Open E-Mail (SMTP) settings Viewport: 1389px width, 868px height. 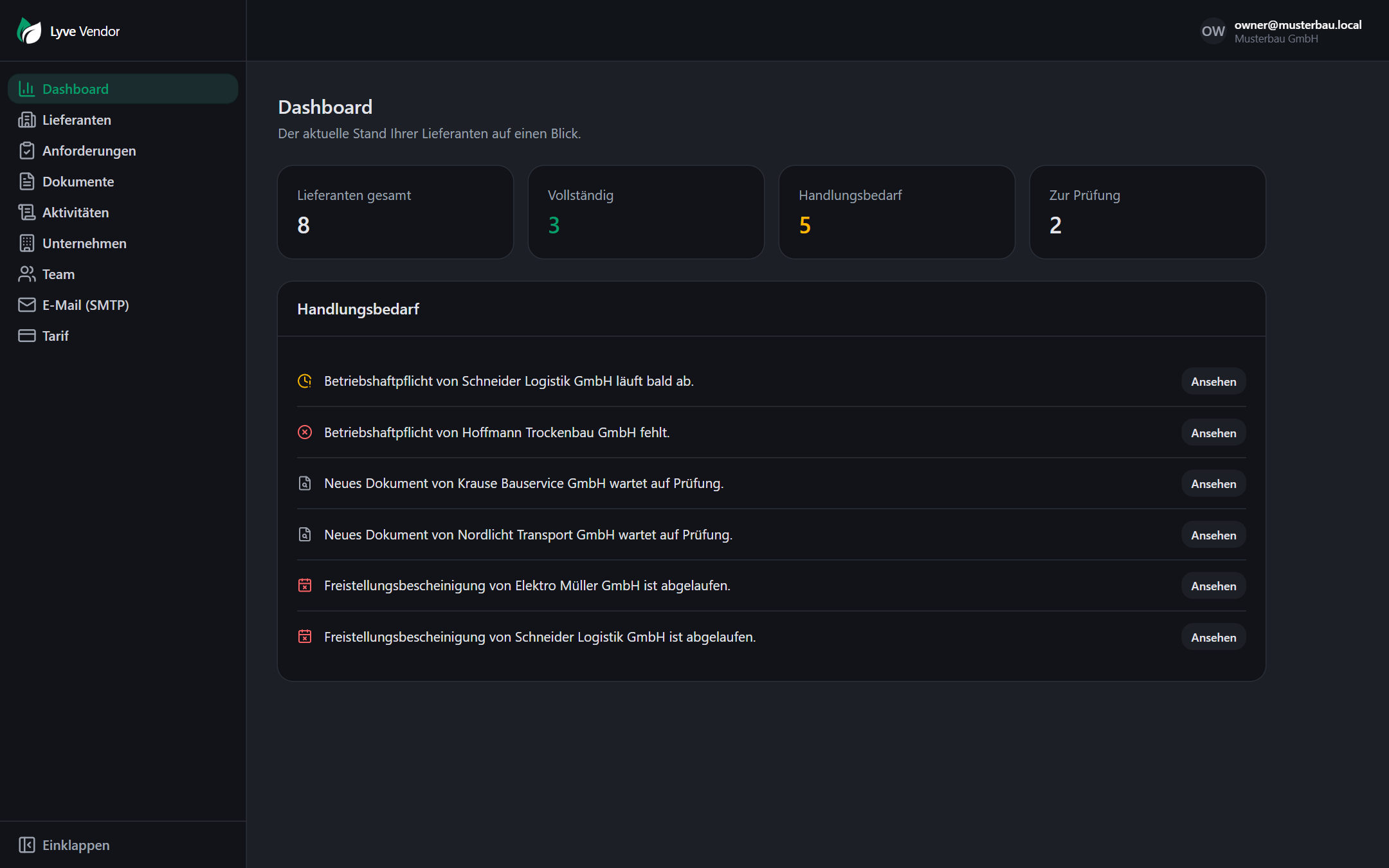point(123,305)
